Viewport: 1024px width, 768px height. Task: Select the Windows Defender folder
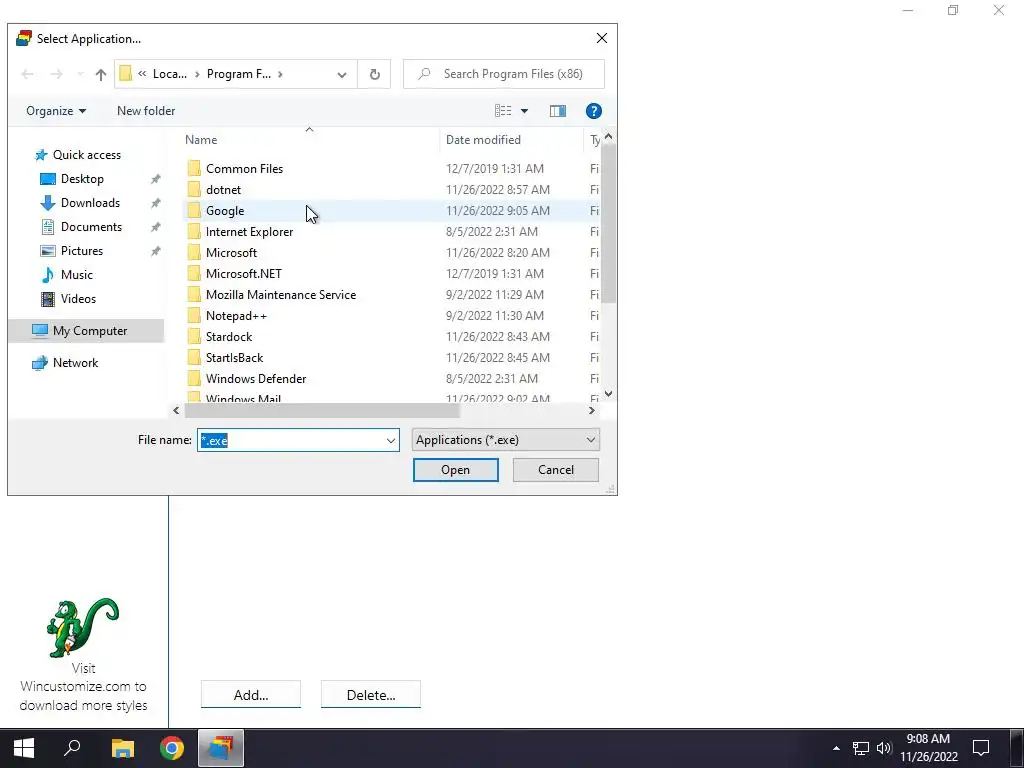[x=255, y=379]
